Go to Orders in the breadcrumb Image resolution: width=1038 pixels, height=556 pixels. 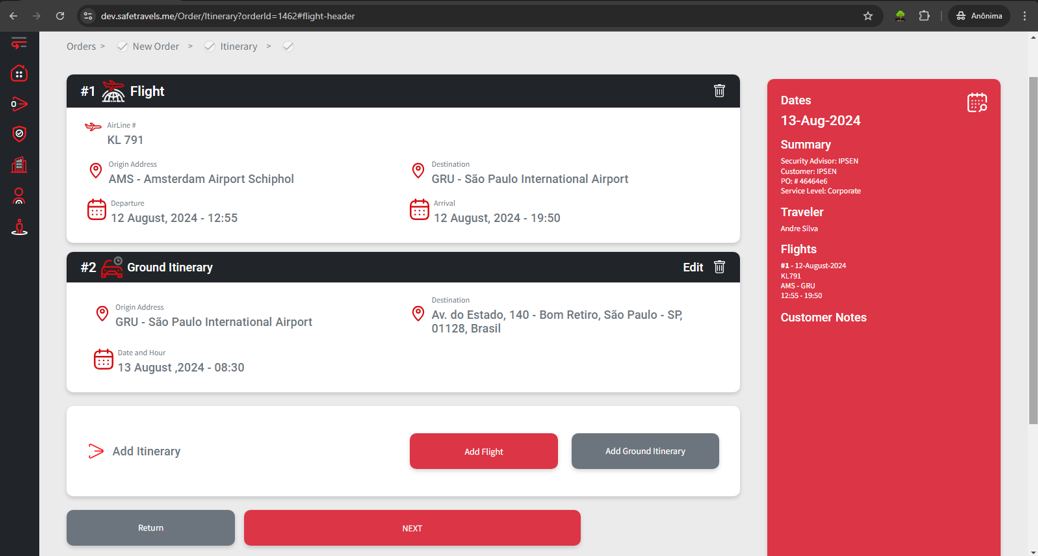point(81,46)
